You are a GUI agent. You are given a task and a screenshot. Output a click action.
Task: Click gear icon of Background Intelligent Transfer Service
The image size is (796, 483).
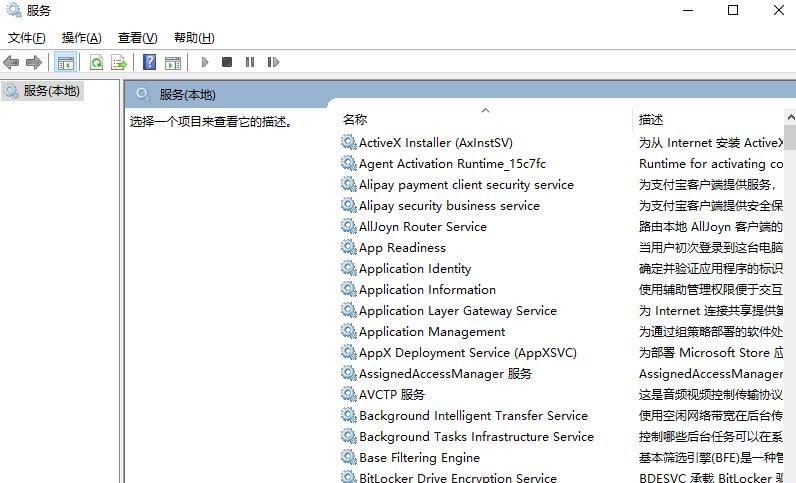348,415
